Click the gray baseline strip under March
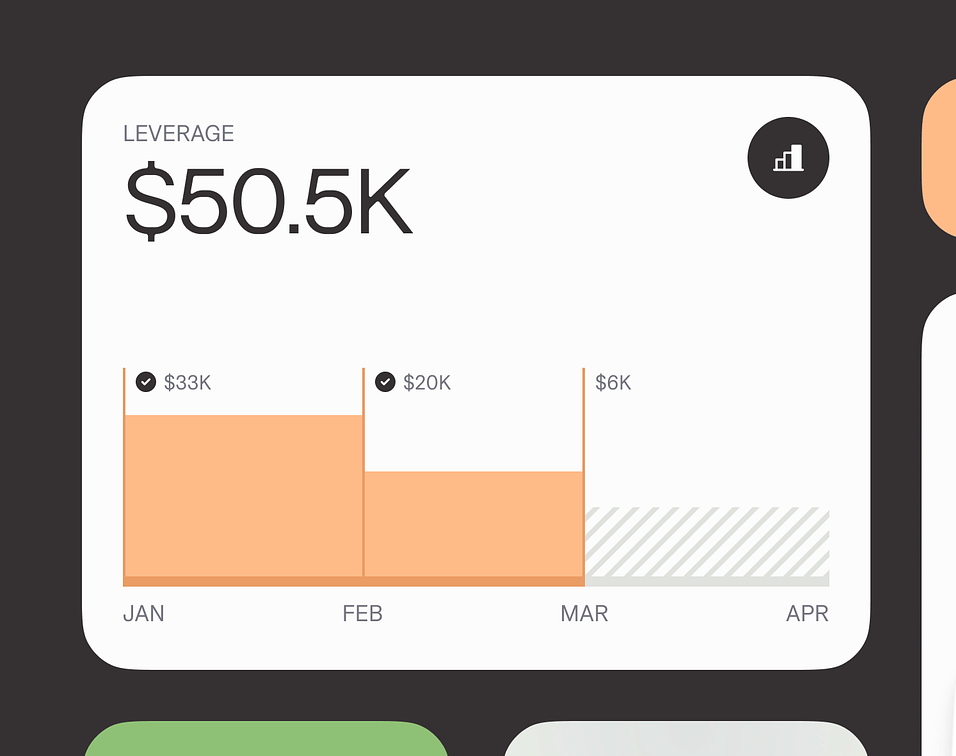This screenshot has height=756, width=956. [706, 581]
